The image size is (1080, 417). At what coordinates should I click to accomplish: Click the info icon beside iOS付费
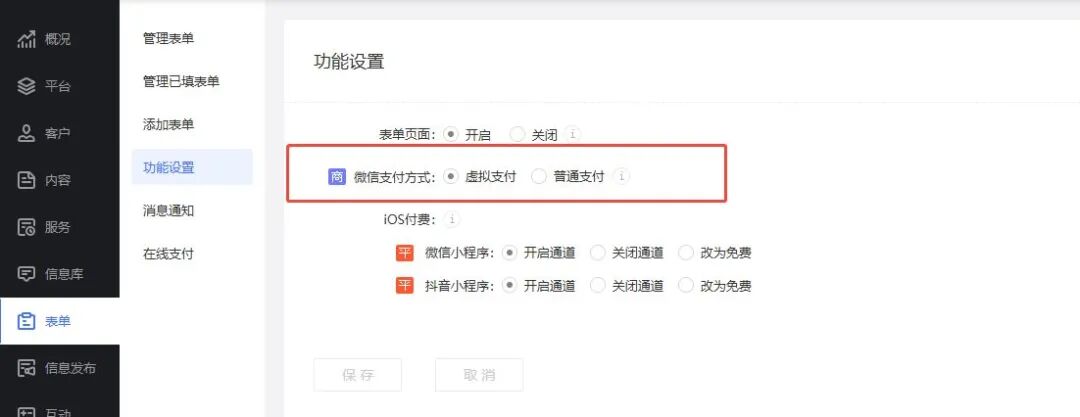[x=452, y=220]
